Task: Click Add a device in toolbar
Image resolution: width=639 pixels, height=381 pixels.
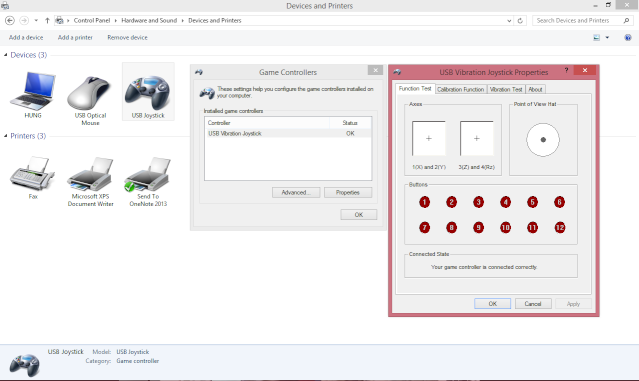Action: click(26, 37)
